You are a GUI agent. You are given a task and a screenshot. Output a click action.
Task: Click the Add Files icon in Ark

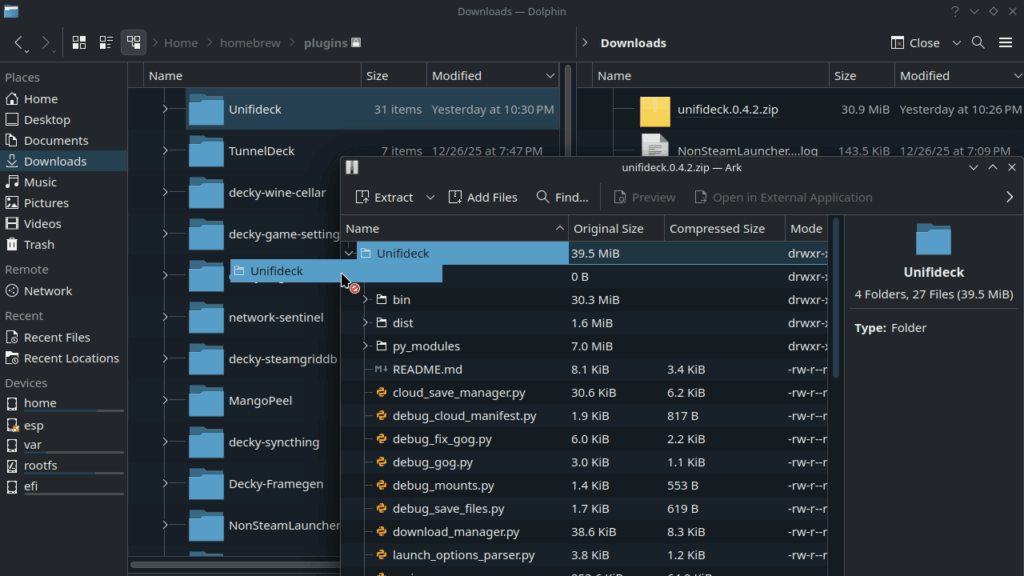[481, 197]
